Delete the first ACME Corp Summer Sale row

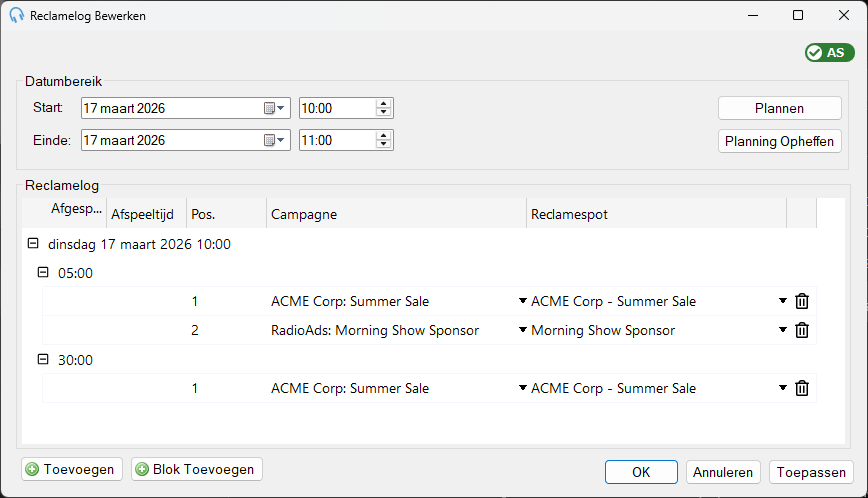tap(802, 301)
